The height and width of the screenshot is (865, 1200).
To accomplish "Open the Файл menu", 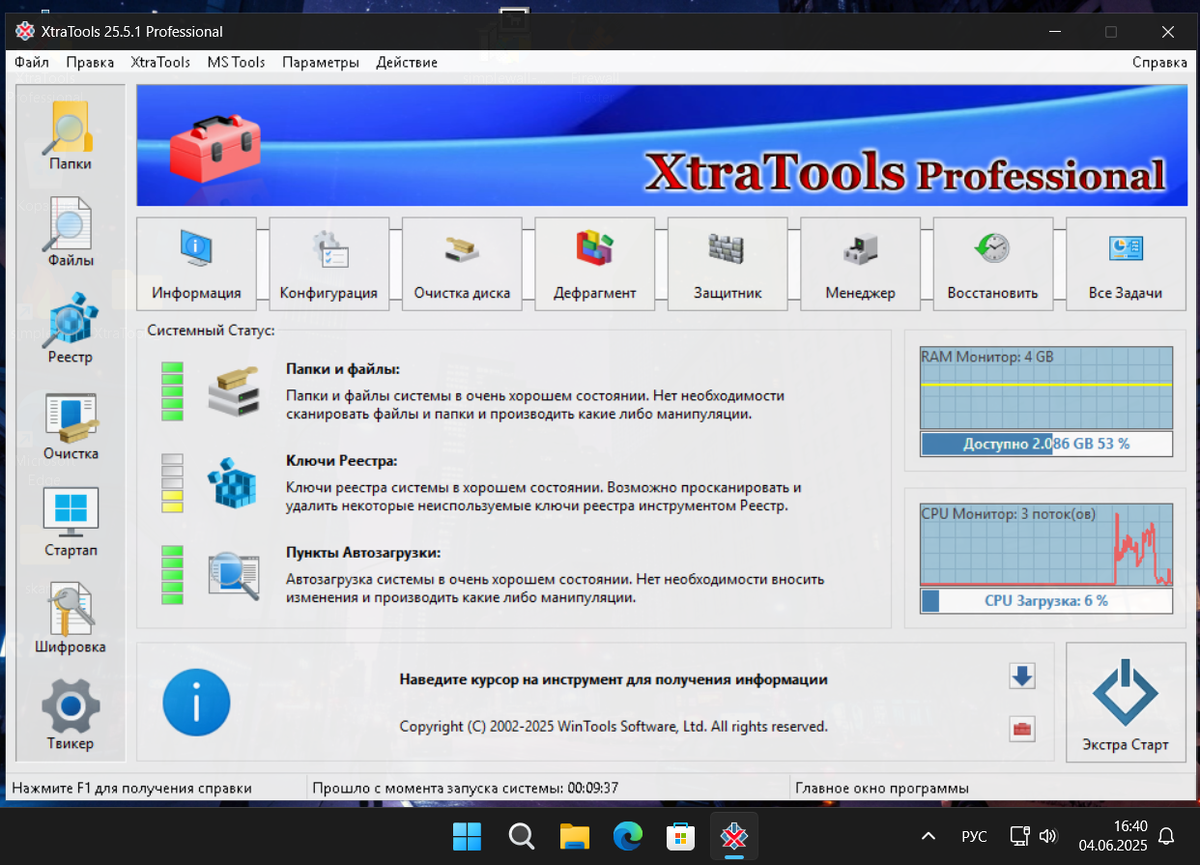I will 32,62.
